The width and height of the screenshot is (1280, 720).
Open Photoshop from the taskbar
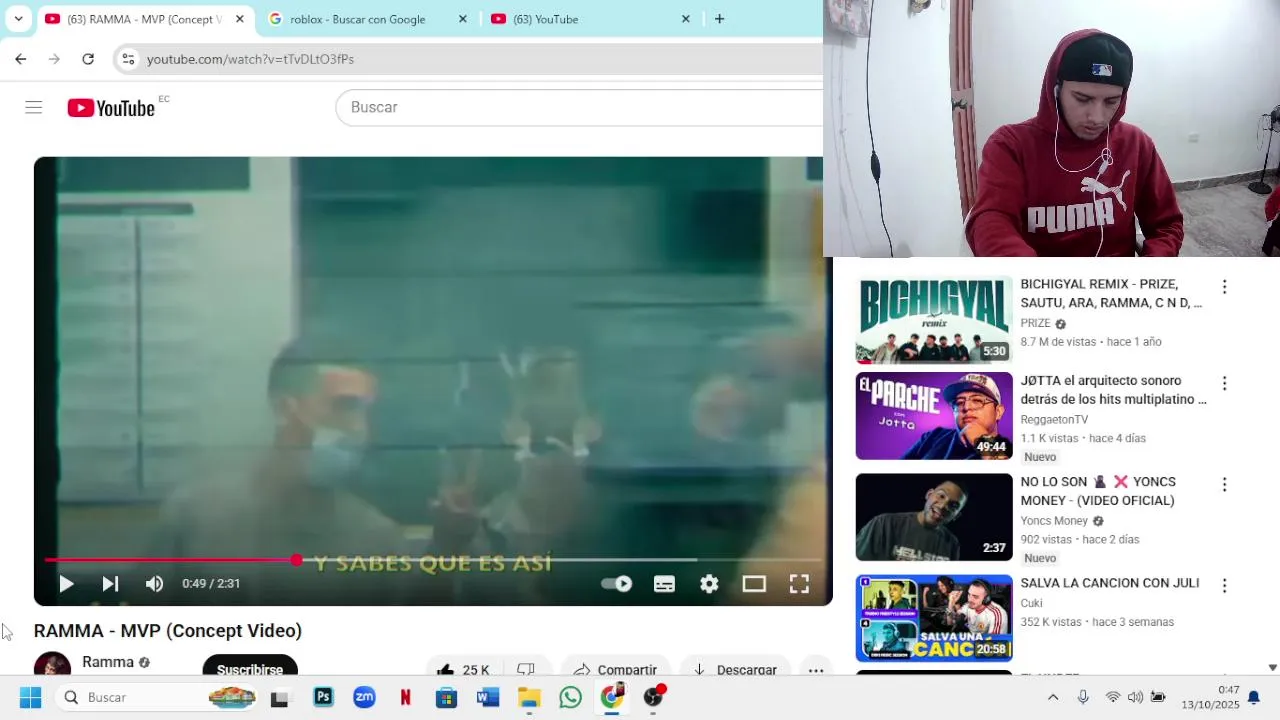[323, 697]
